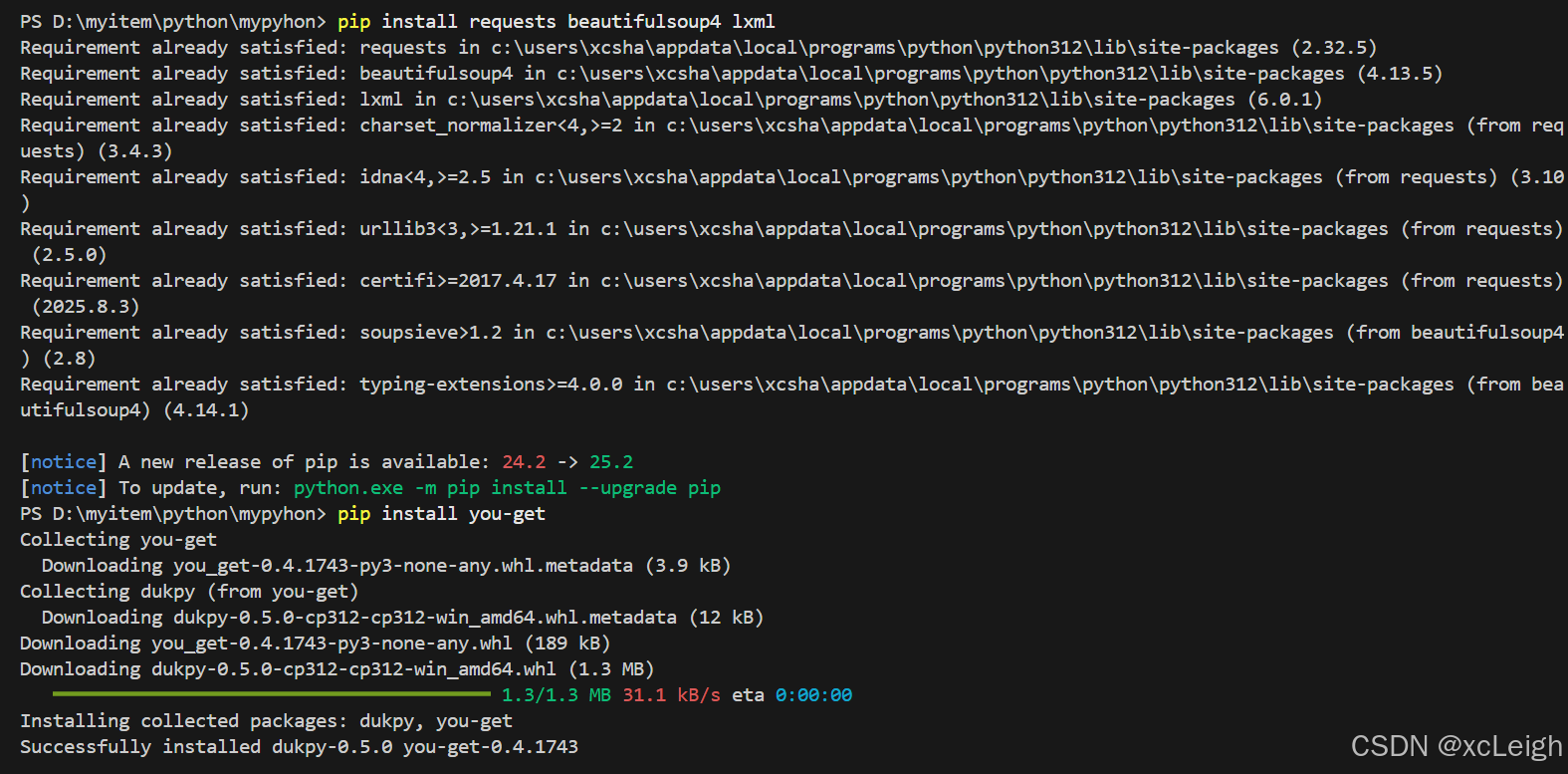Screen dimensions: 1568x774
Task: Click the 'soupsieve>1.2' requirement text
Action: (x=431, y=333)
